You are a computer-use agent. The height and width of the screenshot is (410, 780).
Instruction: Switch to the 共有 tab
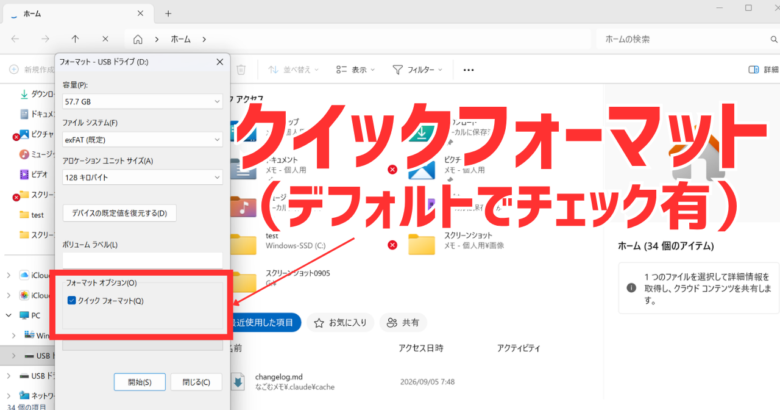pyautogui.click(x=403, y=323)
